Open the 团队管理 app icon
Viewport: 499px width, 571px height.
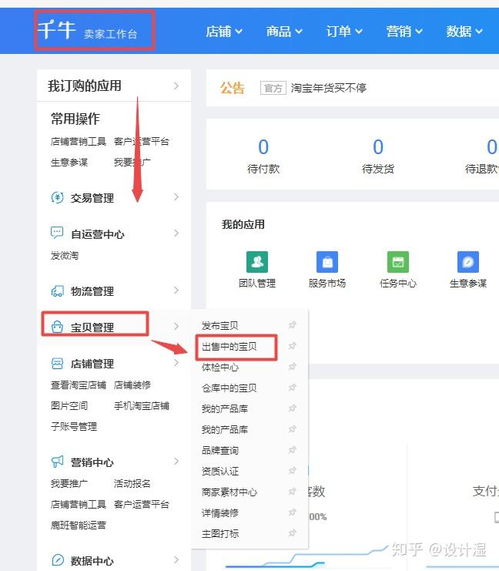(257, 262)
